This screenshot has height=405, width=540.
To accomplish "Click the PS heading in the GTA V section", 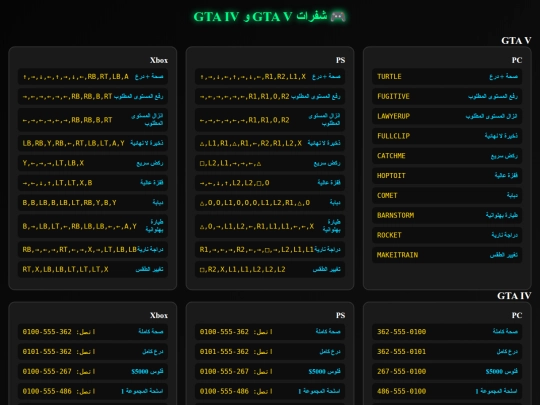I will tap(341, 60).
